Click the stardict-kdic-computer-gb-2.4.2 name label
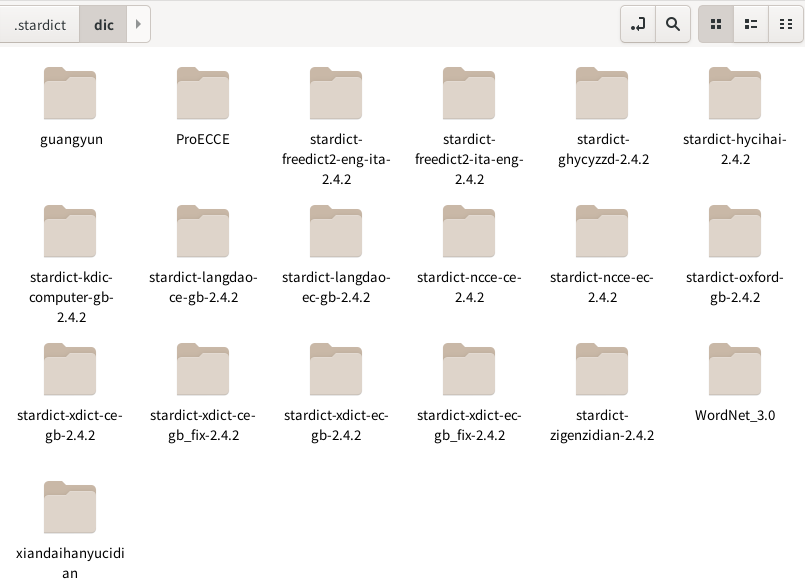This screenshot has width=805, height=585. (71, 297)
